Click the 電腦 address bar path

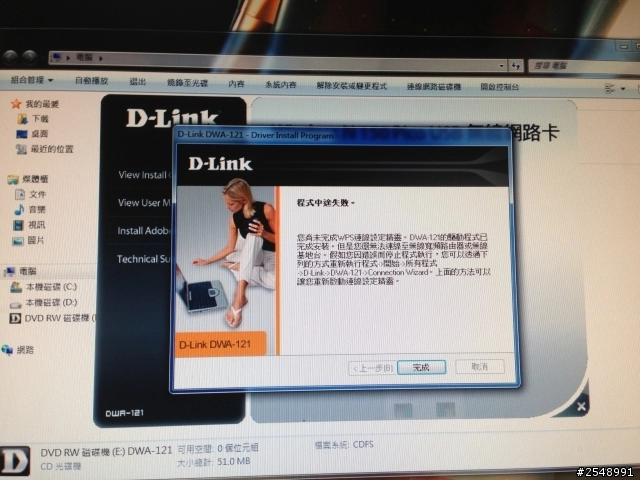84,58
